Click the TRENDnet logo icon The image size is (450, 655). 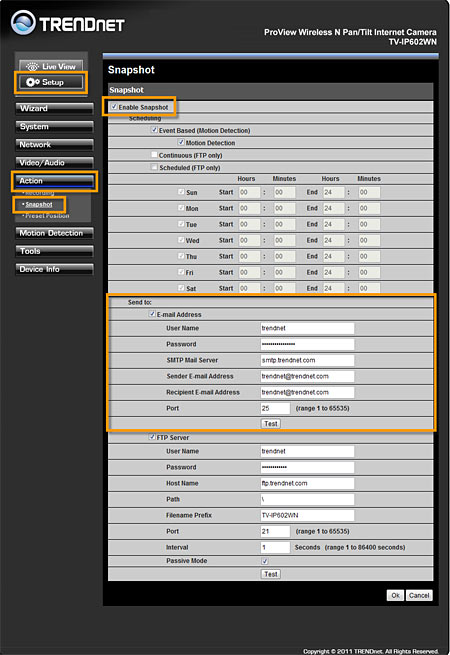click(23, 23)
